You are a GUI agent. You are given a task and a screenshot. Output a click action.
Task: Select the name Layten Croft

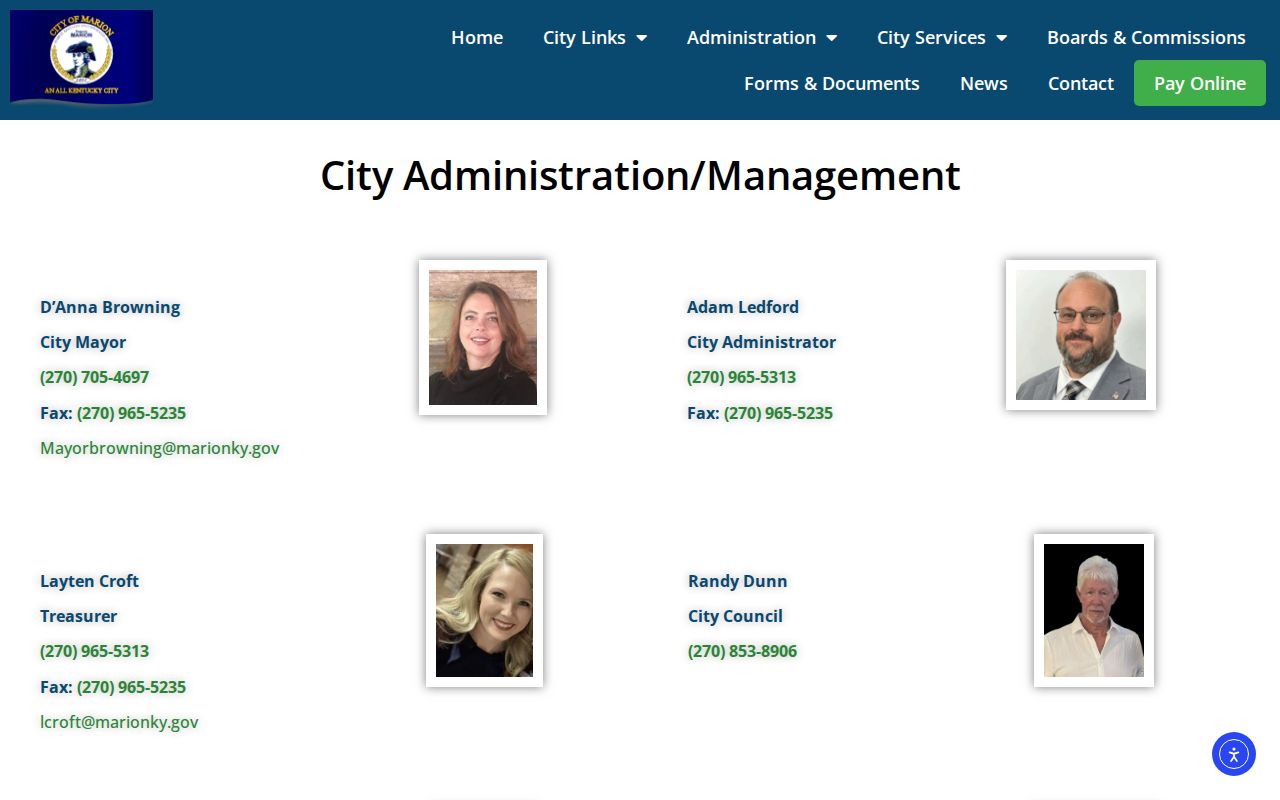[90, 581]
